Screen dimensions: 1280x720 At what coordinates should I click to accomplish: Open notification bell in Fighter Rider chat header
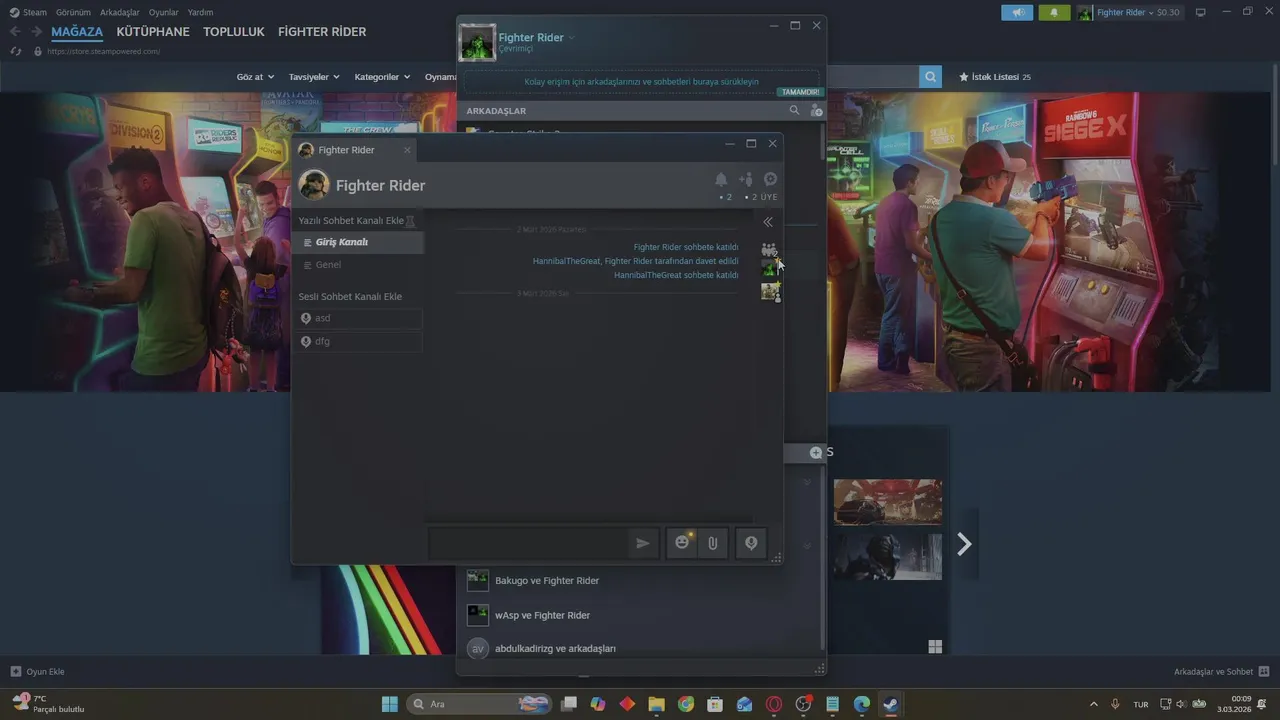pyautogui.click(x=721, y=180)
